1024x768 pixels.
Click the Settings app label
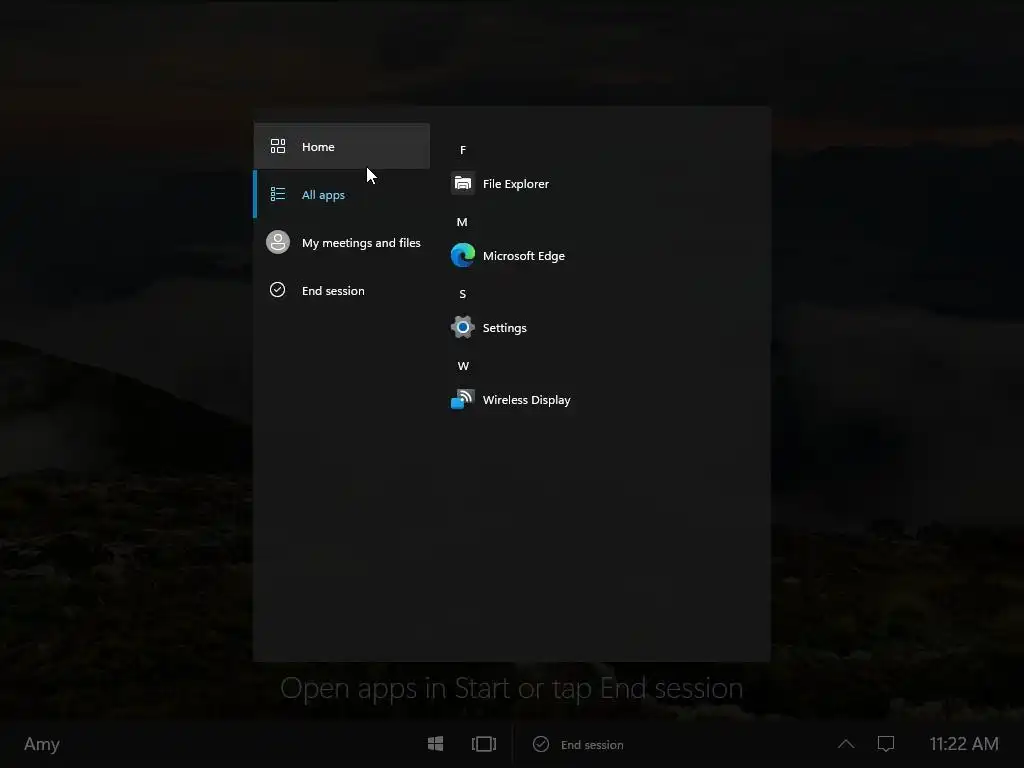click(x=504, y=328)
